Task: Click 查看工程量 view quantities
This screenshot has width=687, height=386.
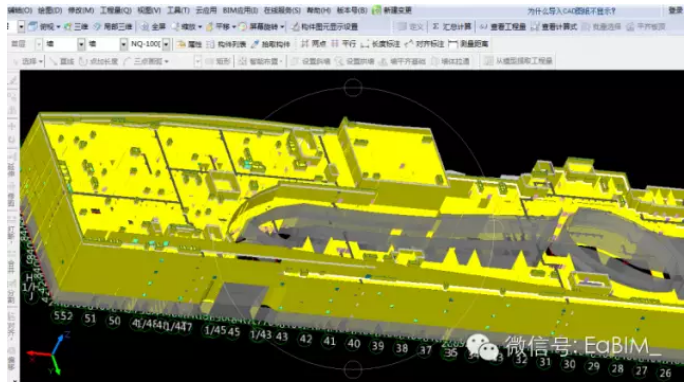Action: 503,27
